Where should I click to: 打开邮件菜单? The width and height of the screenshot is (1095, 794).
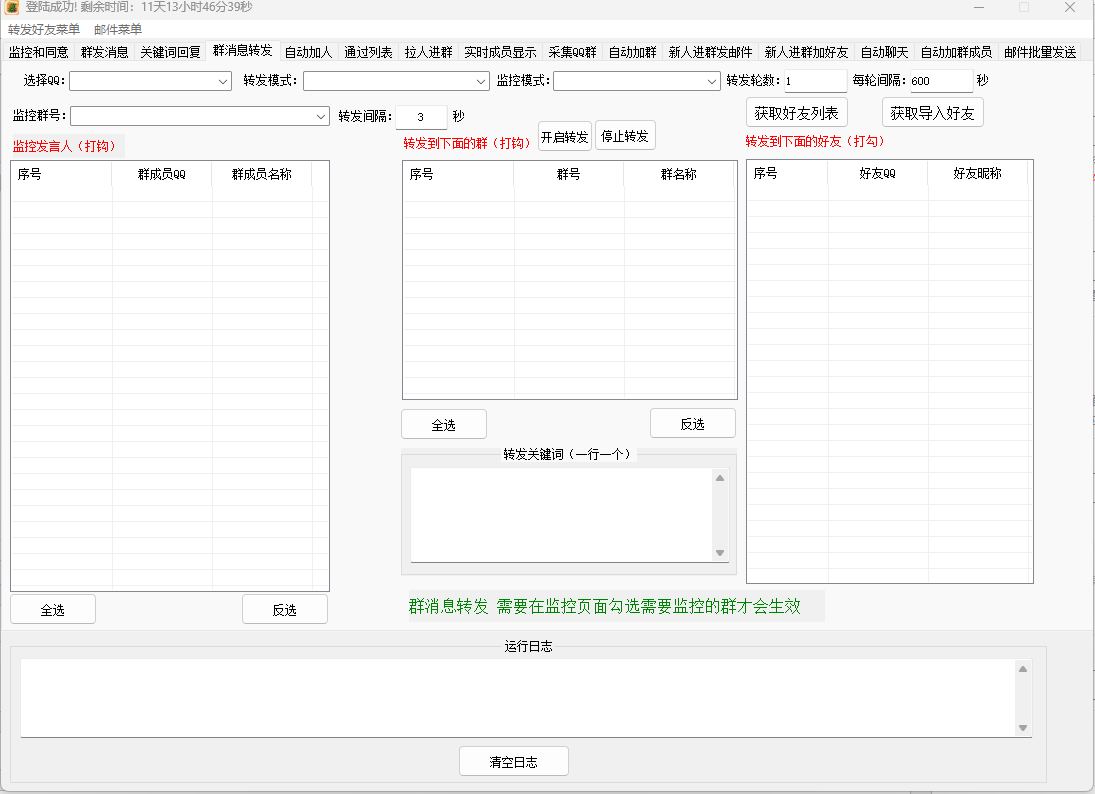119,29
